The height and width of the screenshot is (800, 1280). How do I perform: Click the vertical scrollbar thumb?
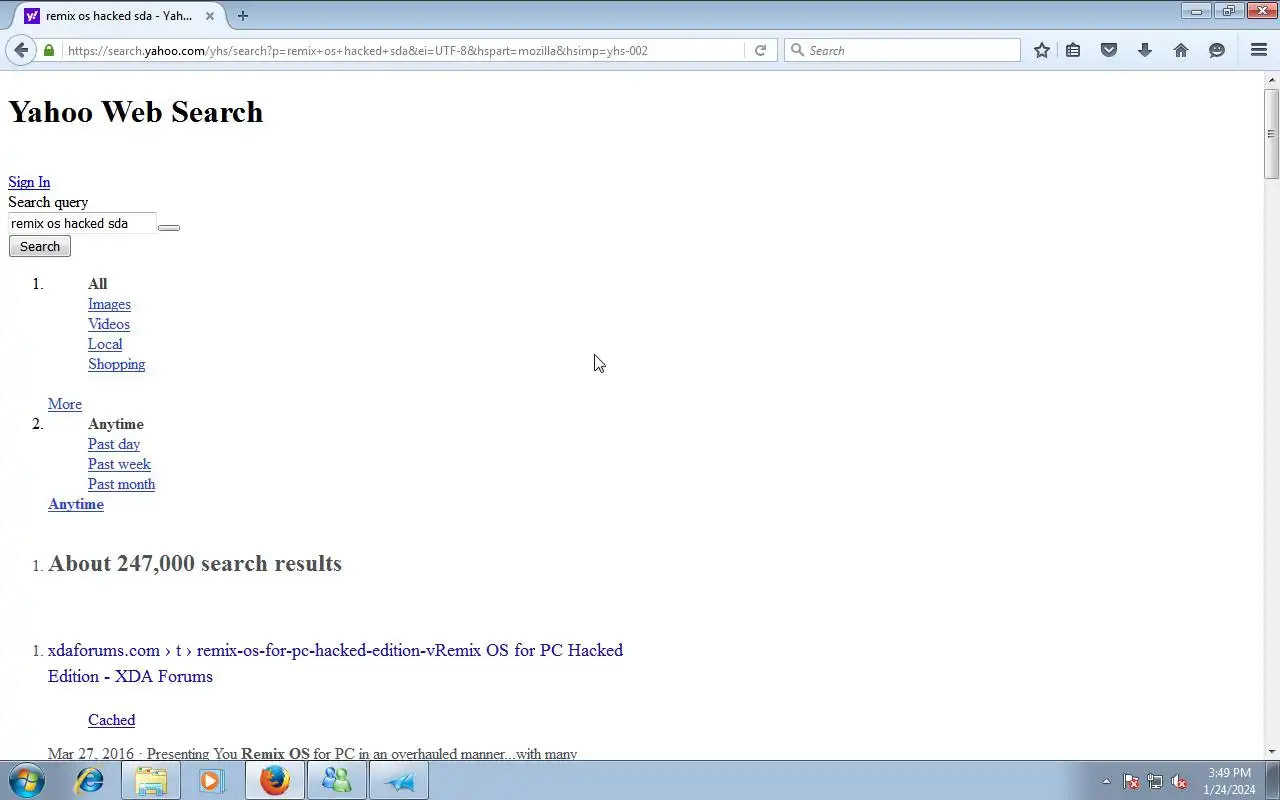click(x=1271, y=133)
